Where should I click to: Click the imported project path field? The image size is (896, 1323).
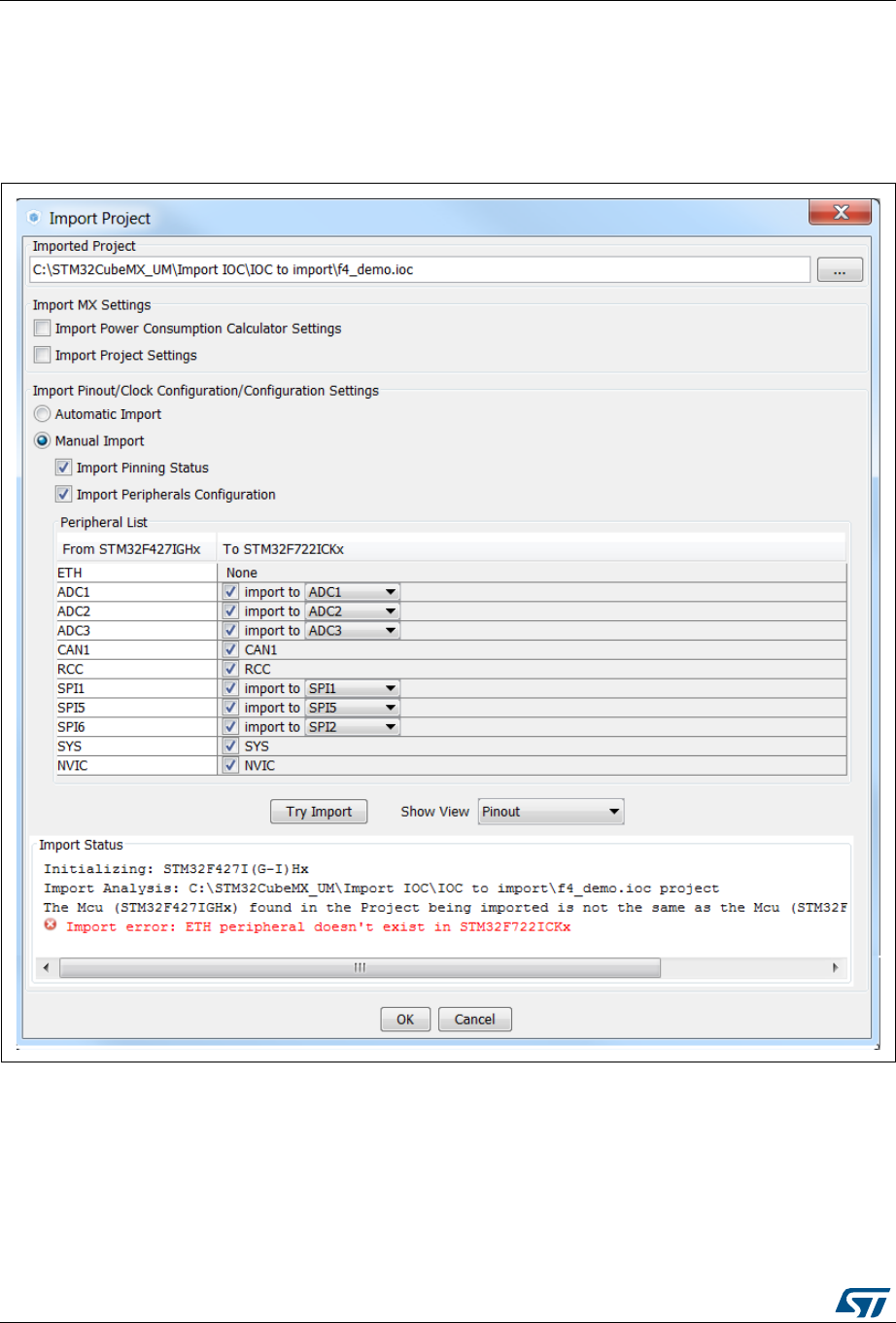pyautogui.click(x=422, y=269)
